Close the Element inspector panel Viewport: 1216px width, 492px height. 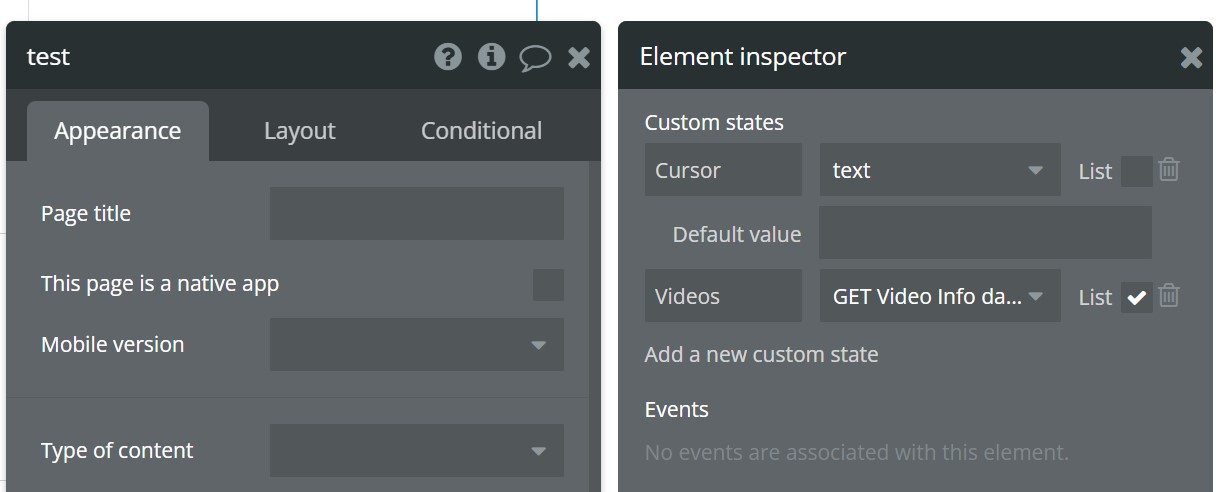point(1191,58)
